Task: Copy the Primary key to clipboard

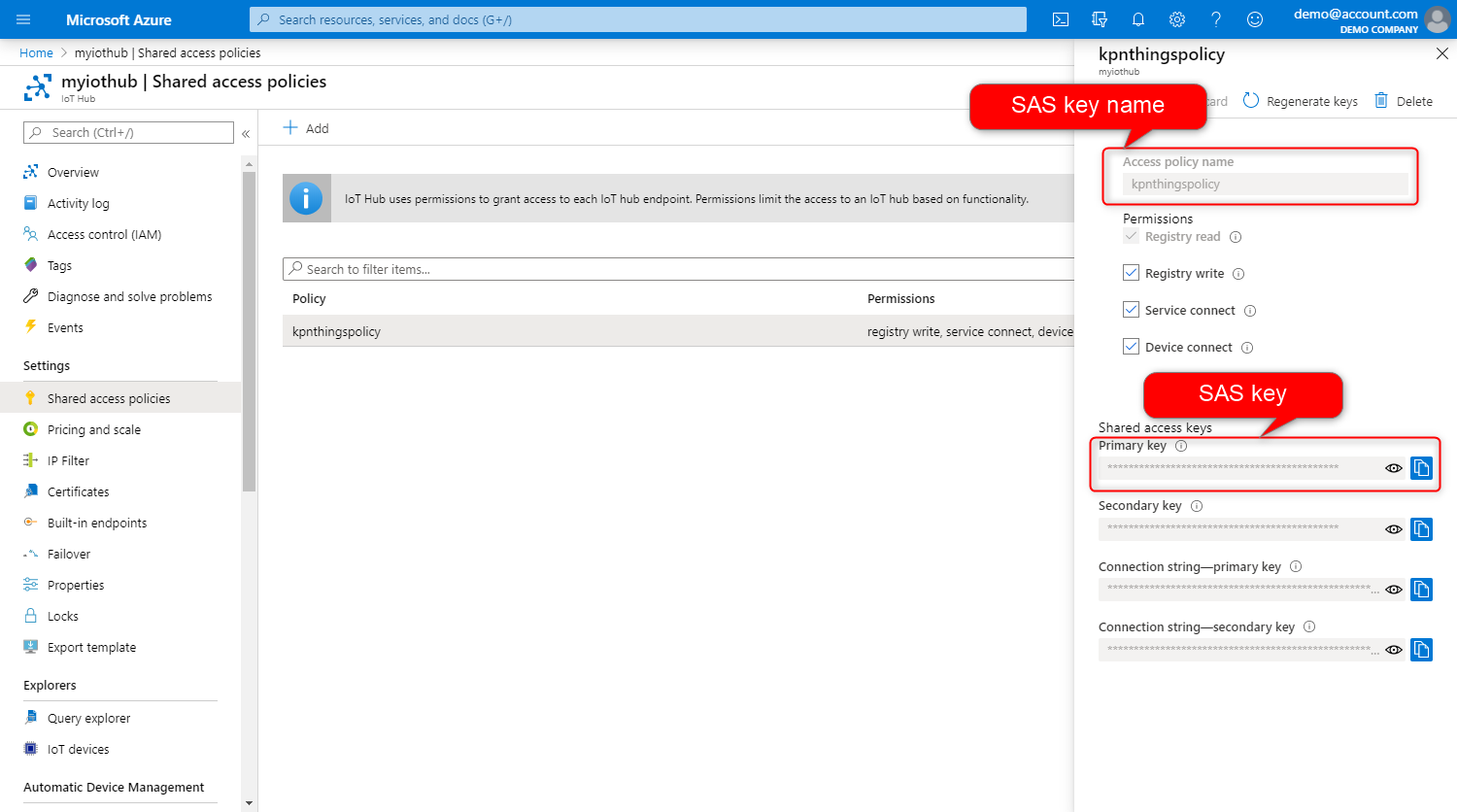Action: tap(1421, 468)
